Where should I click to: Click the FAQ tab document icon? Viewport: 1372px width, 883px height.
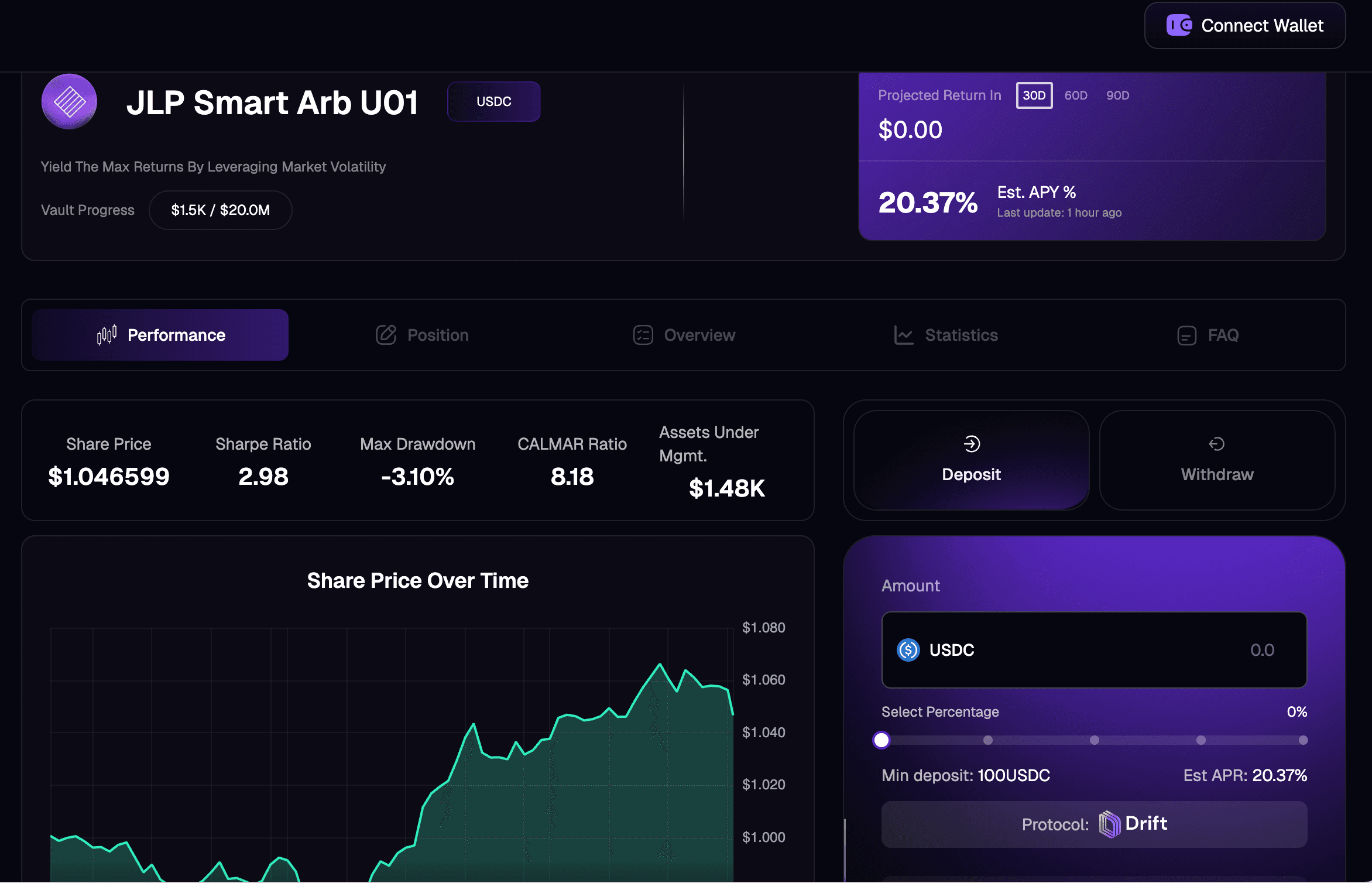(x=1186, y=336)
